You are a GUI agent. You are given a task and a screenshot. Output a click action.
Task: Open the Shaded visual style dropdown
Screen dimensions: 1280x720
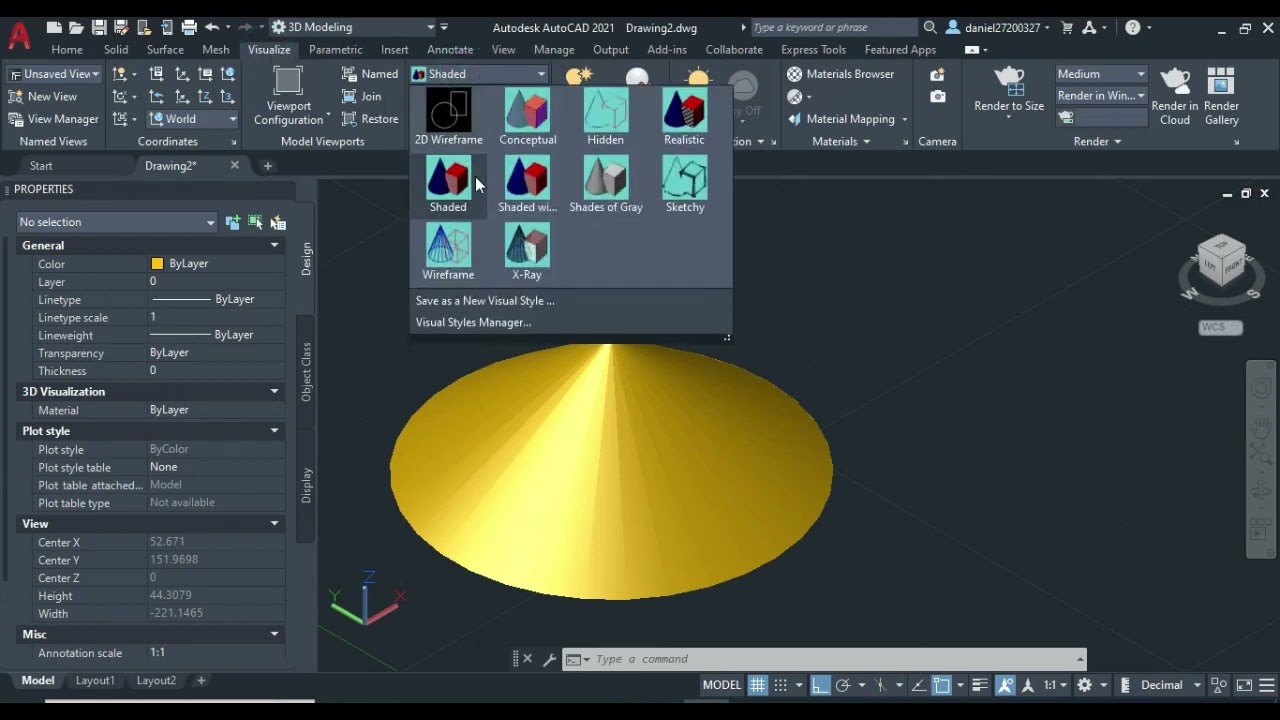click(479, 74)
